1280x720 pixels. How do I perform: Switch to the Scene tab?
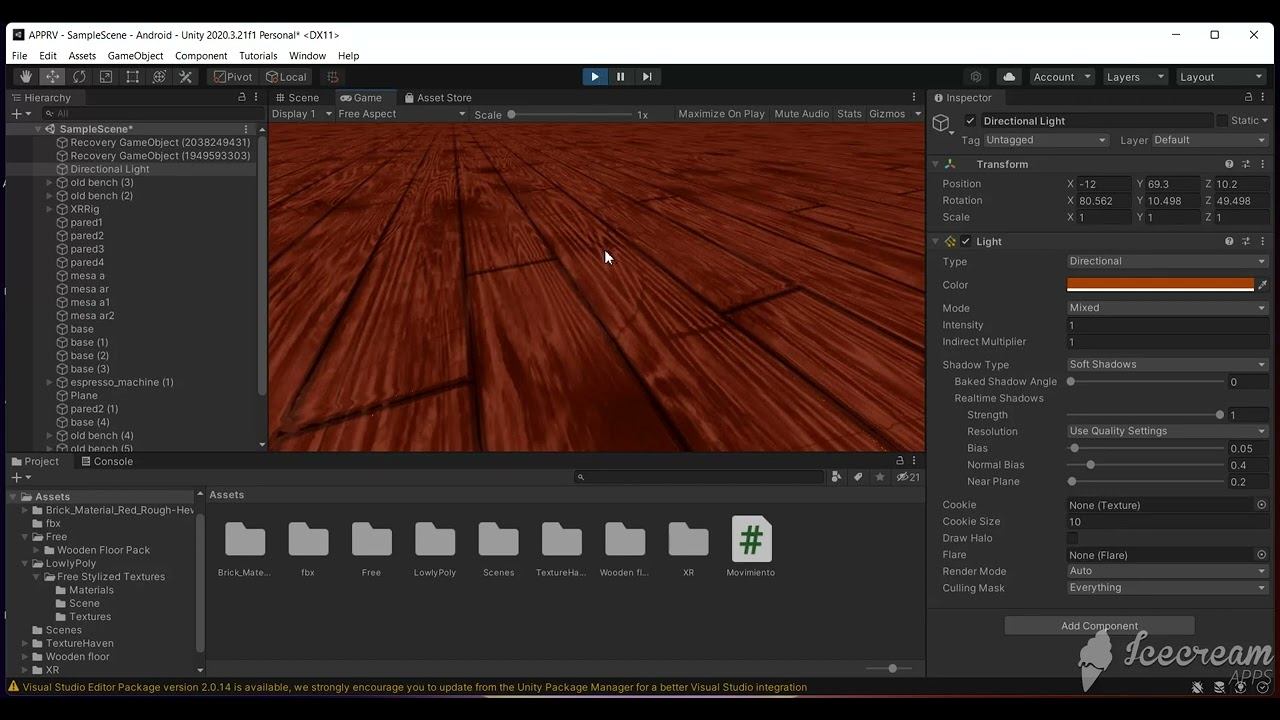click(x=297, y=97)
